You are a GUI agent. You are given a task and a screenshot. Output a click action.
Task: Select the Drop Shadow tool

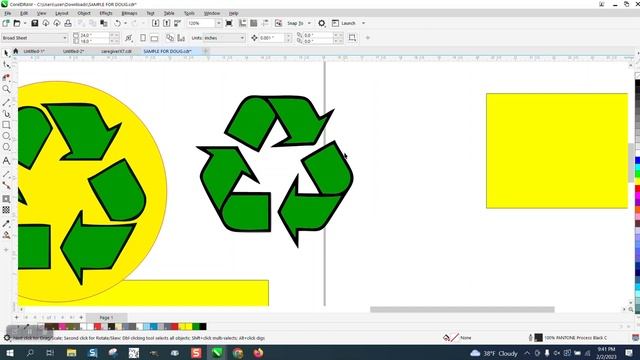pos(6,199)
